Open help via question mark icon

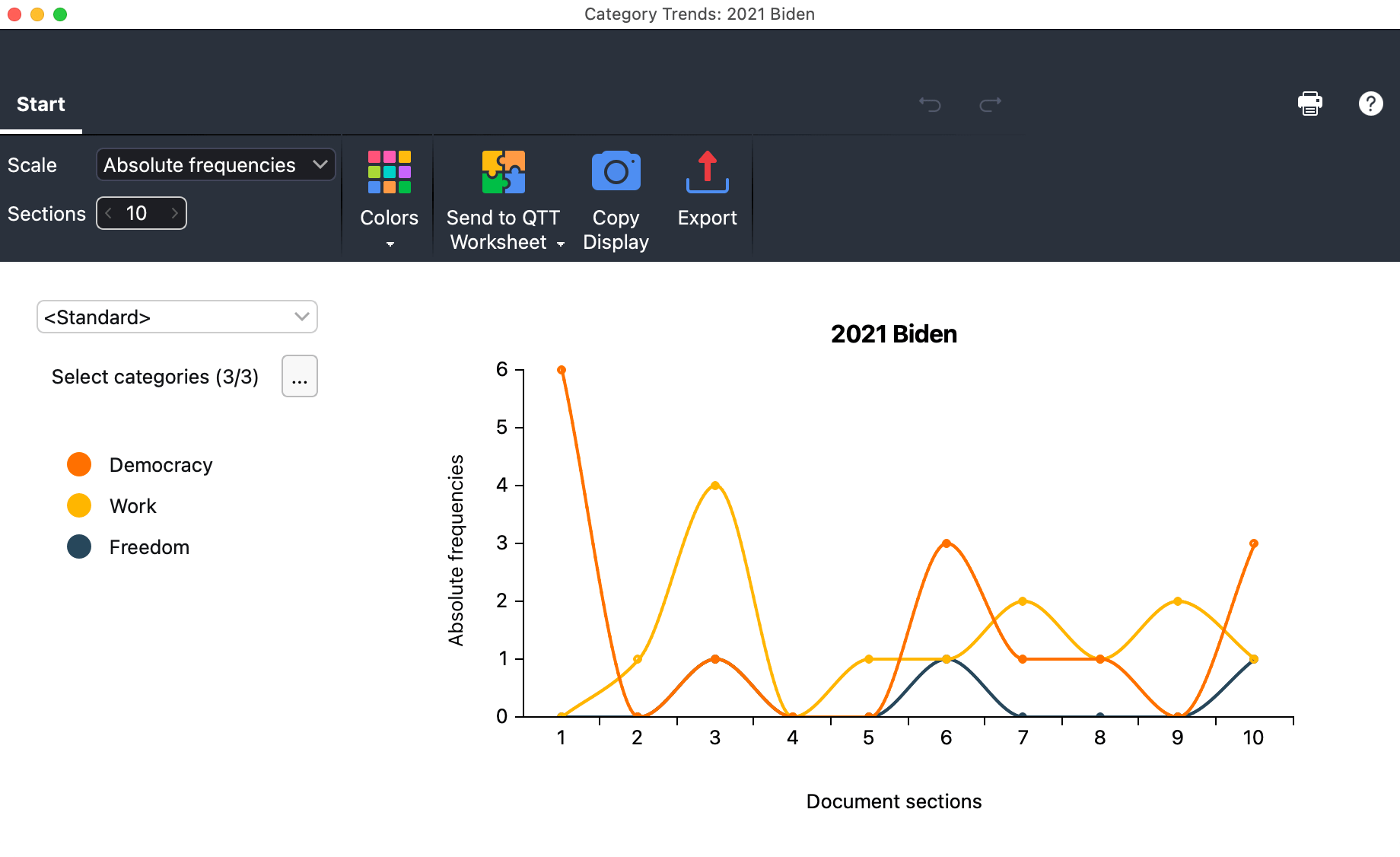point(1370,104)
